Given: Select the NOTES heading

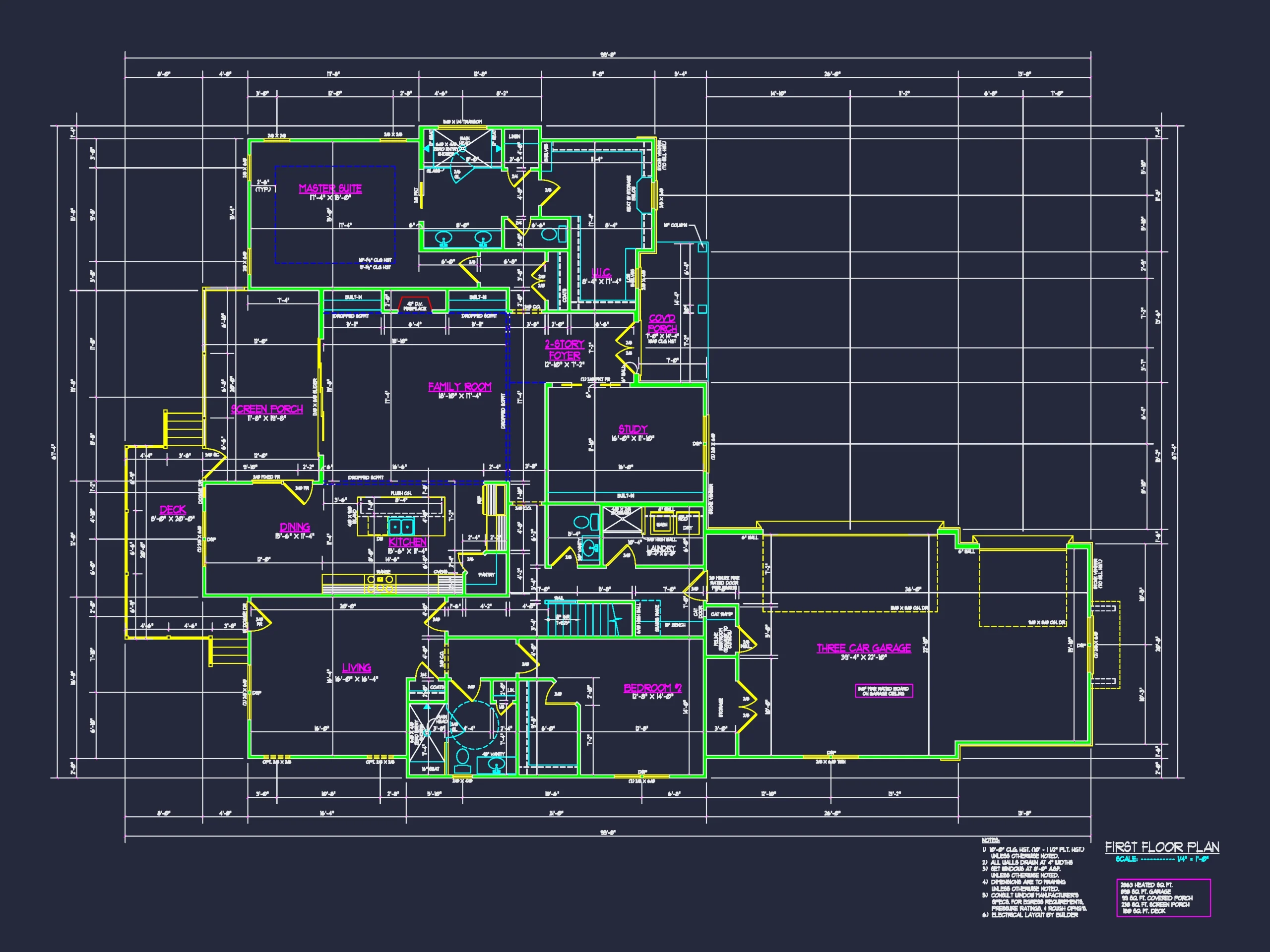Looking at the screenshot, I should point(990,840).
